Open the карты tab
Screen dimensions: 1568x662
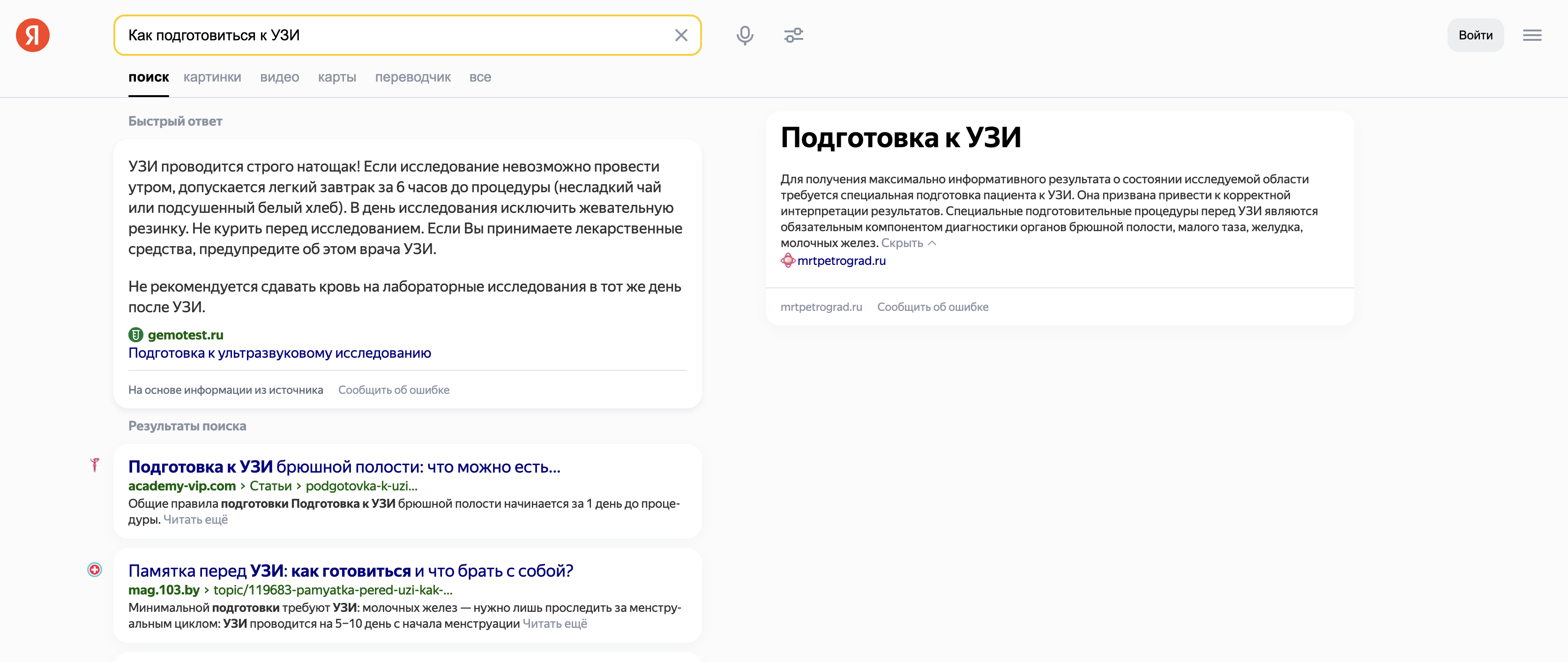click(x=337, y=77)
